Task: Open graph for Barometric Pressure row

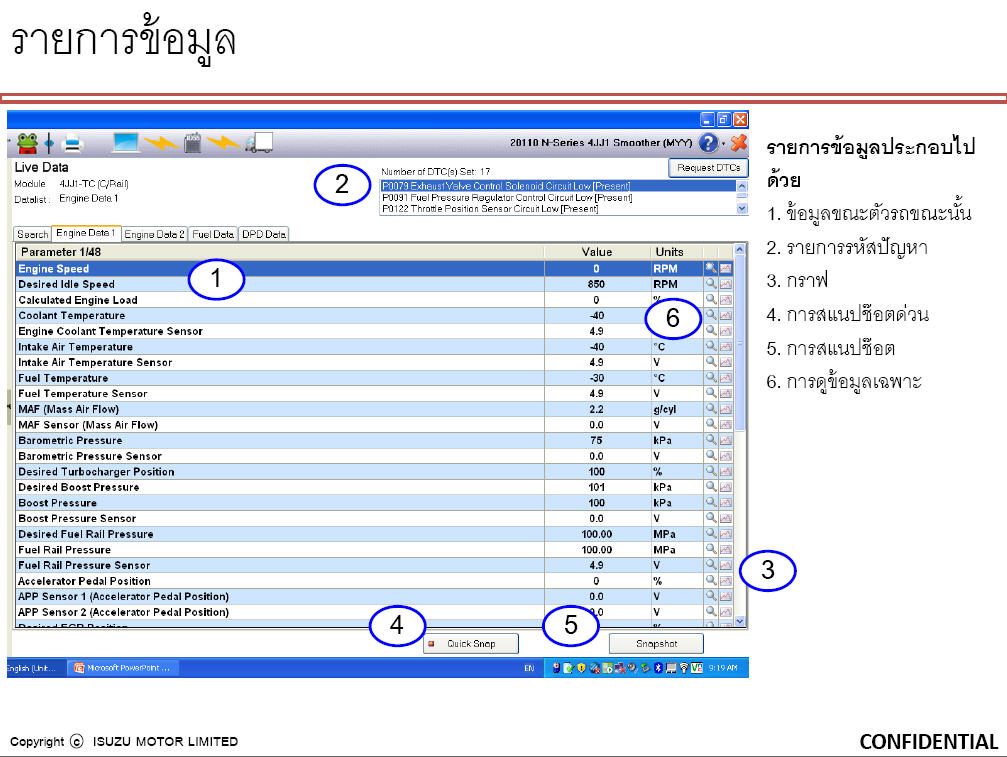Action: tap(726, 440)
